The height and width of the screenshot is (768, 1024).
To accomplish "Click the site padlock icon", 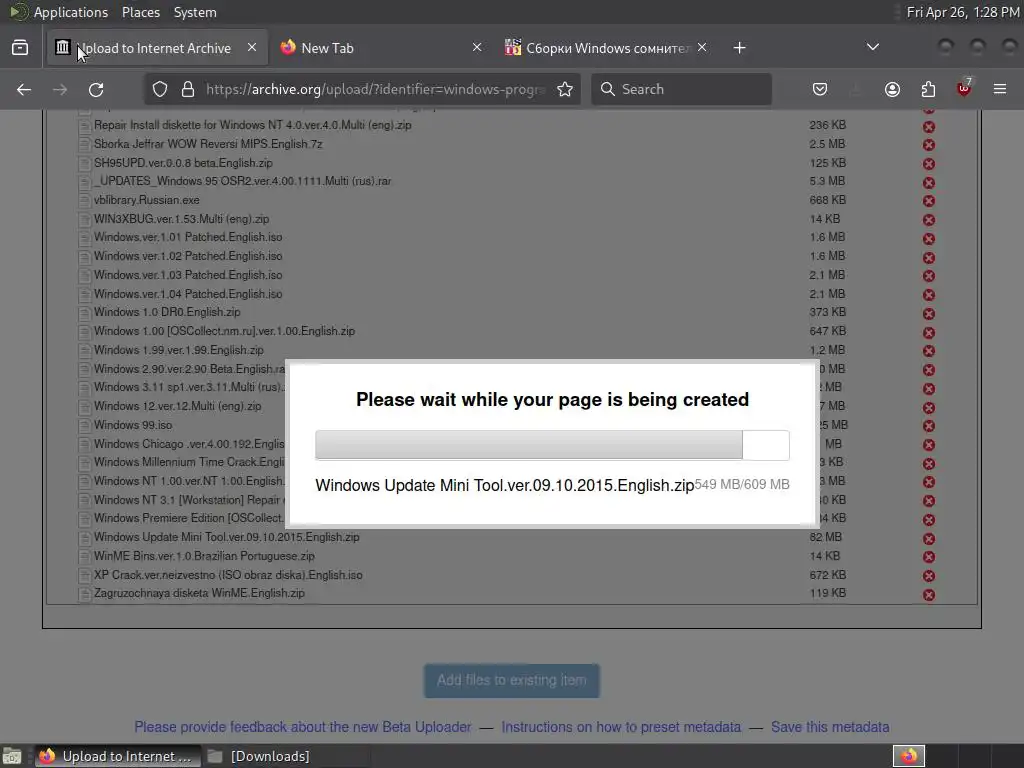I will 188,89.
